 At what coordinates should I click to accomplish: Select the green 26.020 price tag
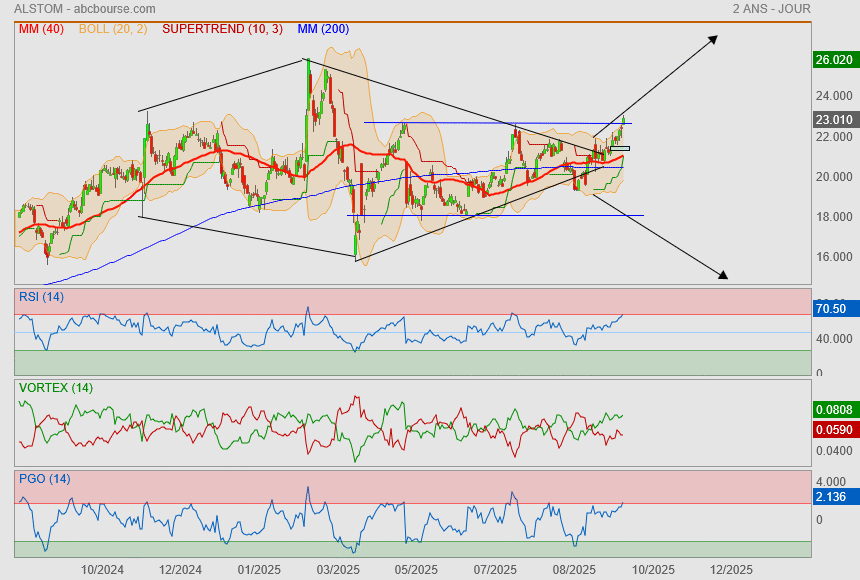(834, 61)
